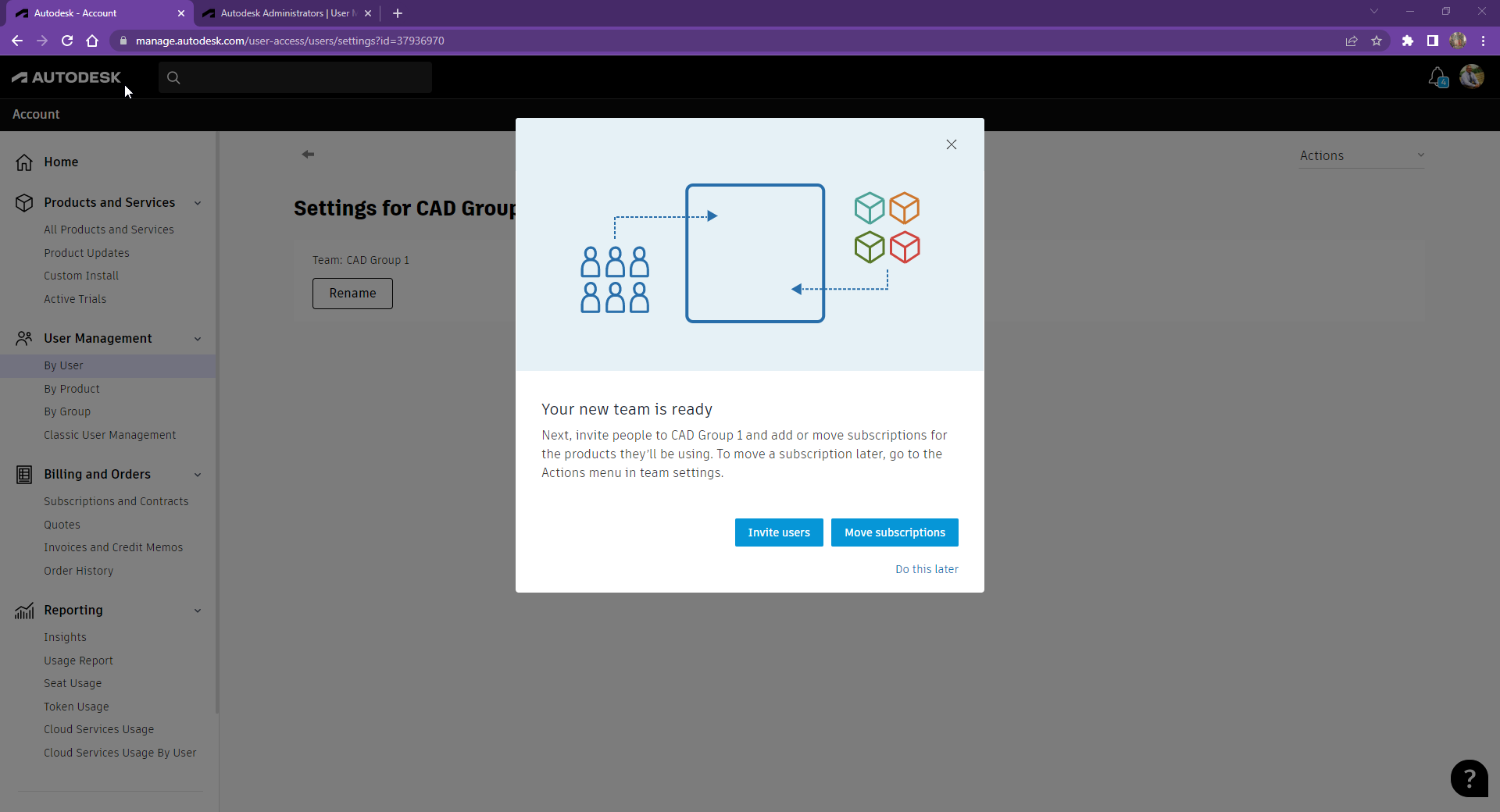
Task: Open a new browser tab
Action: click(398, 13)
